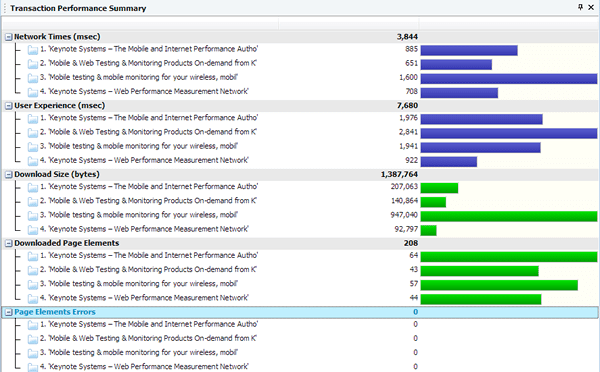Screen dimensions: 600x372
Task: Collapse the Downloaded Page Elements group
Action: point(8,244)
